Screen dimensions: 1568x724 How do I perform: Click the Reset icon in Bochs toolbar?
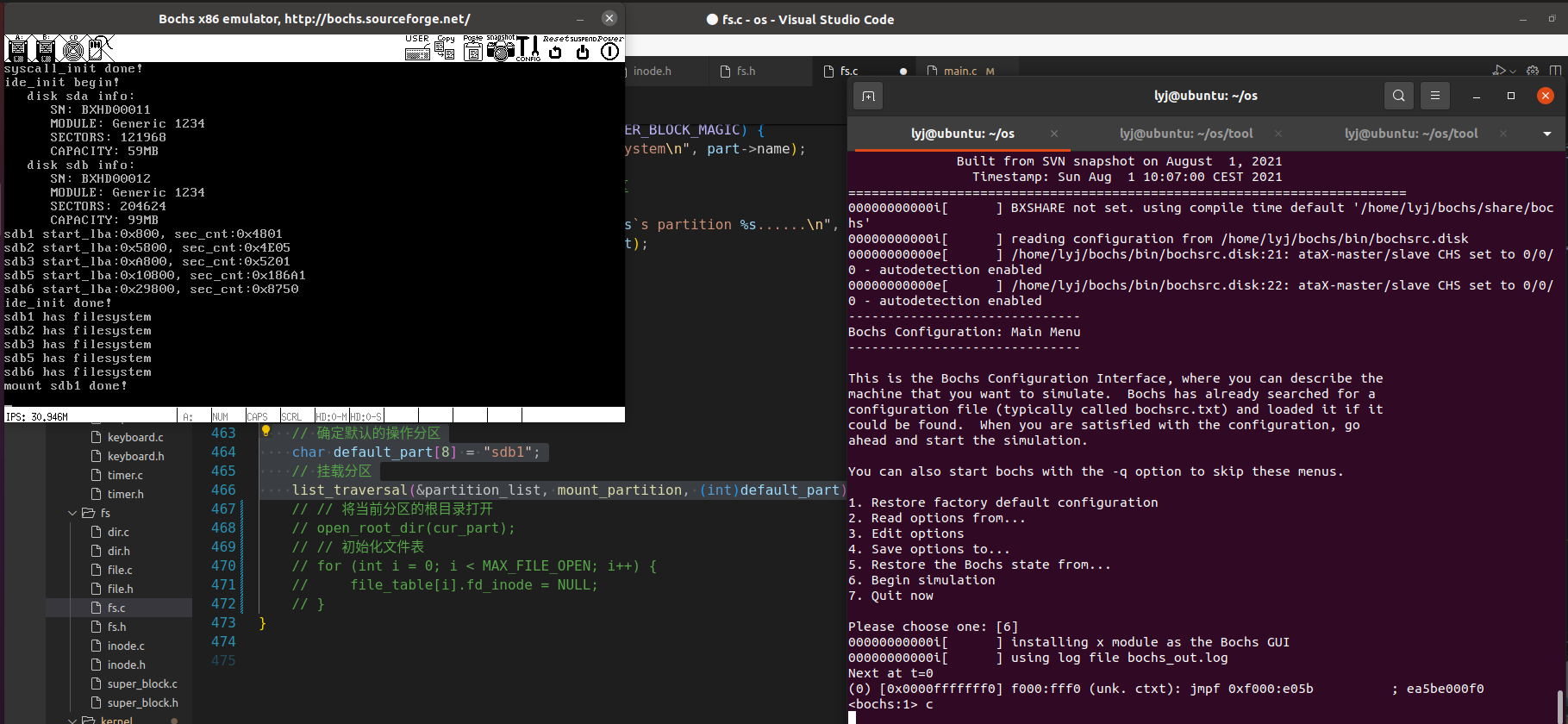(x=555, y=48)
